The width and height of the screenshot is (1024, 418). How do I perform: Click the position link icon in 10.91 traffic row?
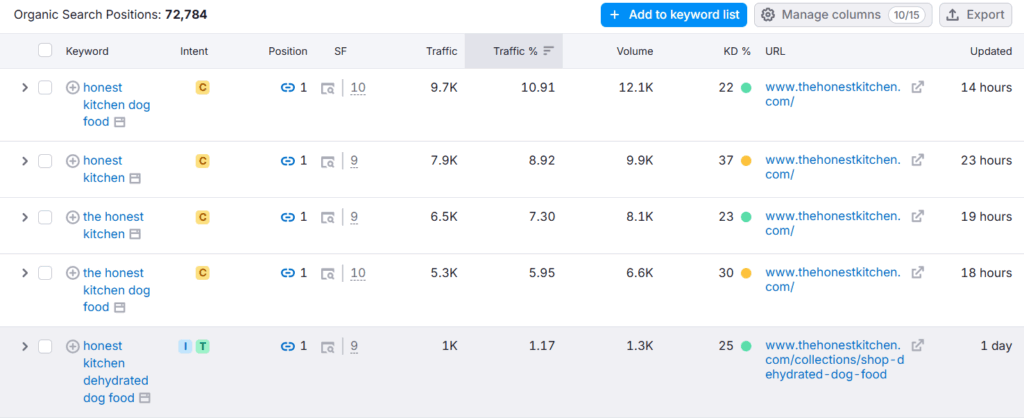tap(288, 88)
